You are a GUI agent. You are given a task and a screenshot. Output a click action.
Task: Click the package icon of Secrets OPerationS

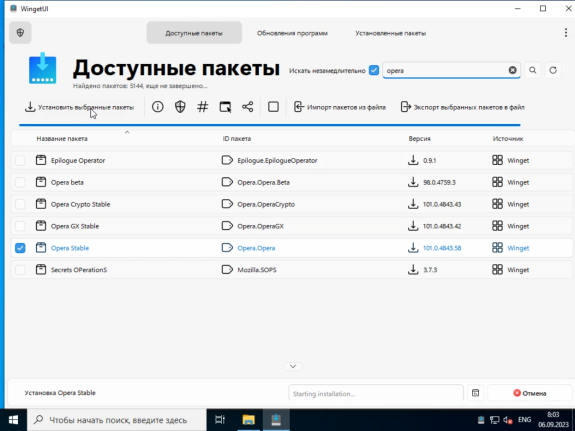pyautogui.click(x=41, y=270)
